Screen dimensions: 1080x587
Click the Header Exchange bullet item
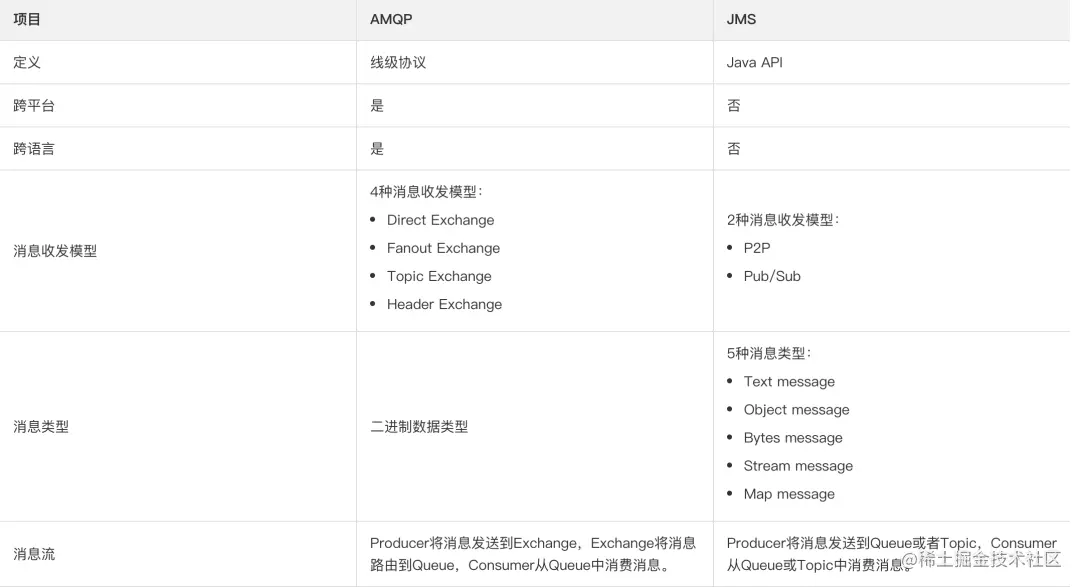444,304
